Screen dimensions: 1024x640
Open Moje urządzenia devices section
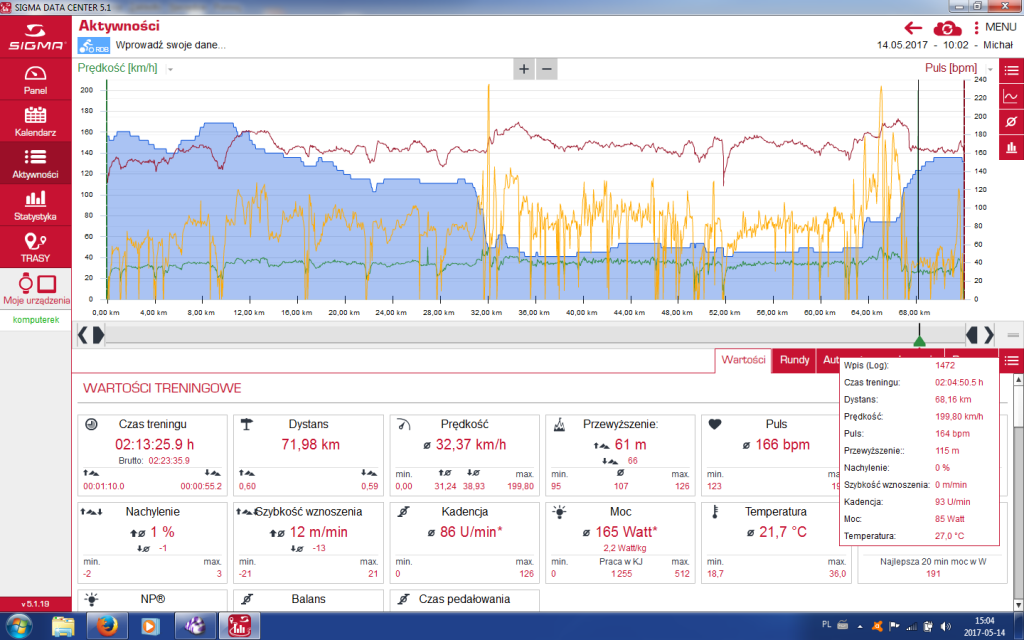click(36, 289)
